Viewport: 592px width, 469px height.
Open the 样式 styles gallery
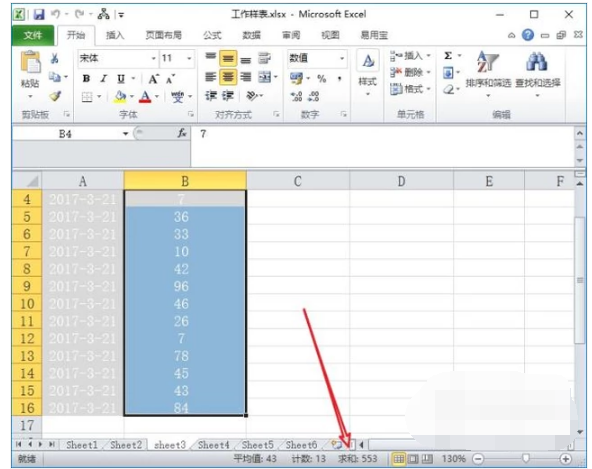(368, 73)
